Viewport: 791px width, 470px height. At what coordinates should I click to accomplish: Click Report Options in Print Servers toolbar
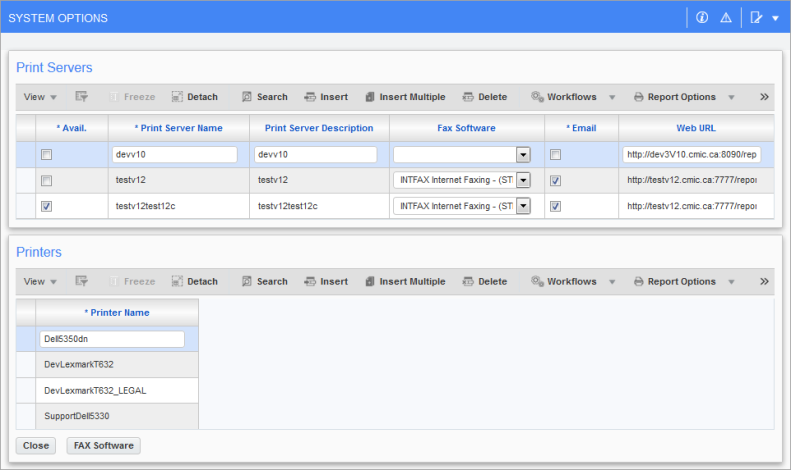coord(674,97)
